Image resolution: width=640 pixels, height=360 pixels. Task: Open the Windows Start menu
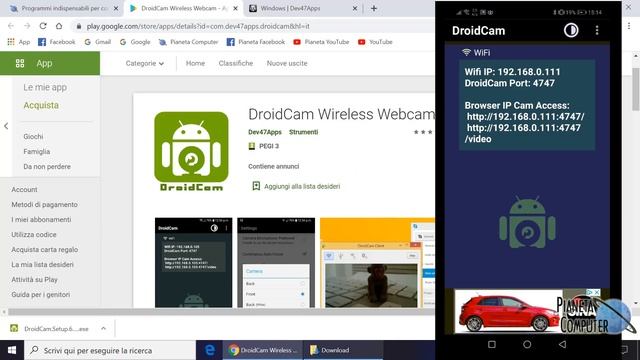pos(12,350)
